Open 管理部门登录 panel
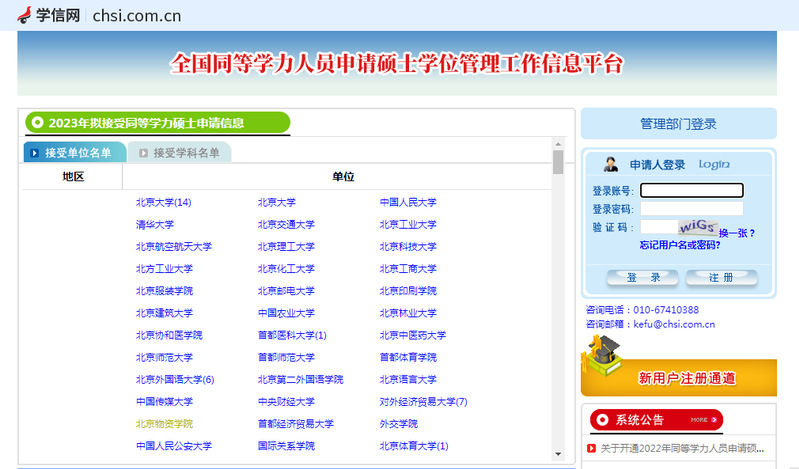This screenshot has width=799, height=469. point(678,123)
